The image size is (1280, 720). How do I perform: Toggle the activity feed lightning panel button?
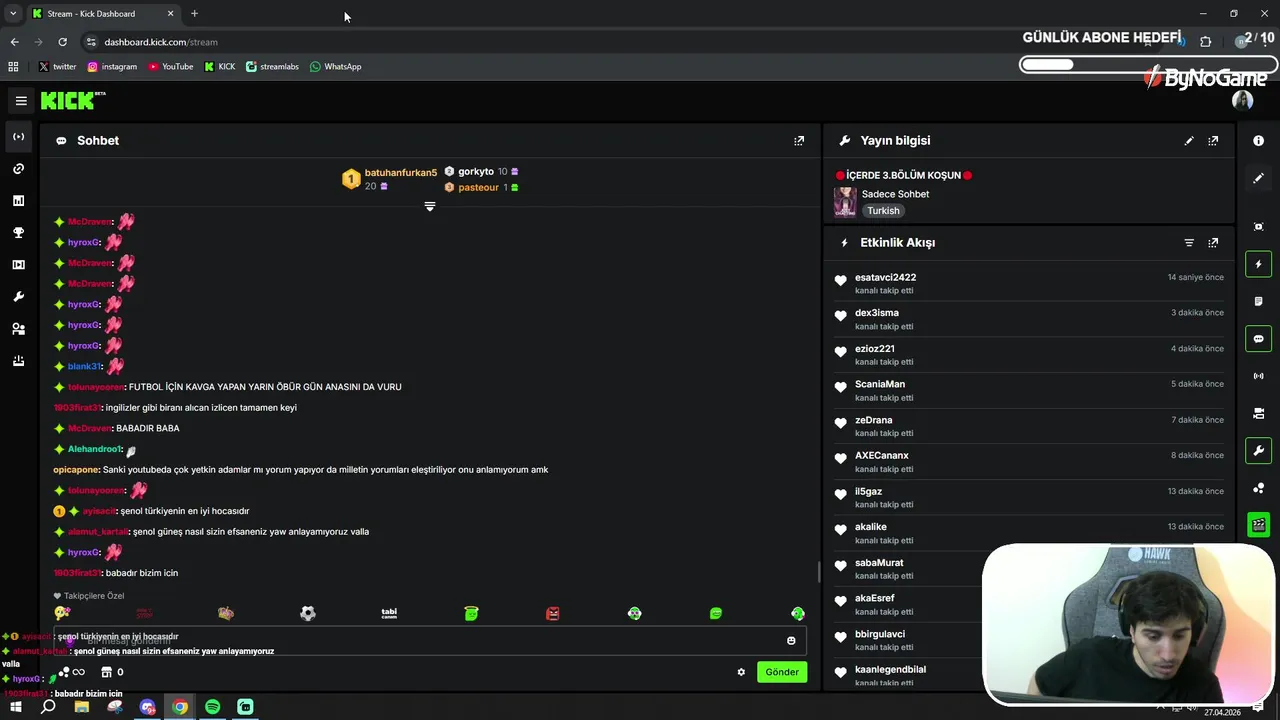tap(1258, 264)
